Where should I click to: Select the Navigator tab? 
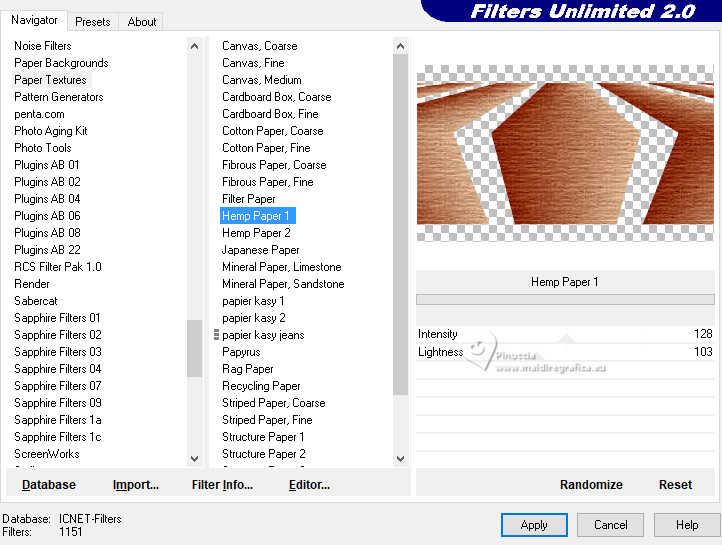pyautogui.click(x=34, y=20)
